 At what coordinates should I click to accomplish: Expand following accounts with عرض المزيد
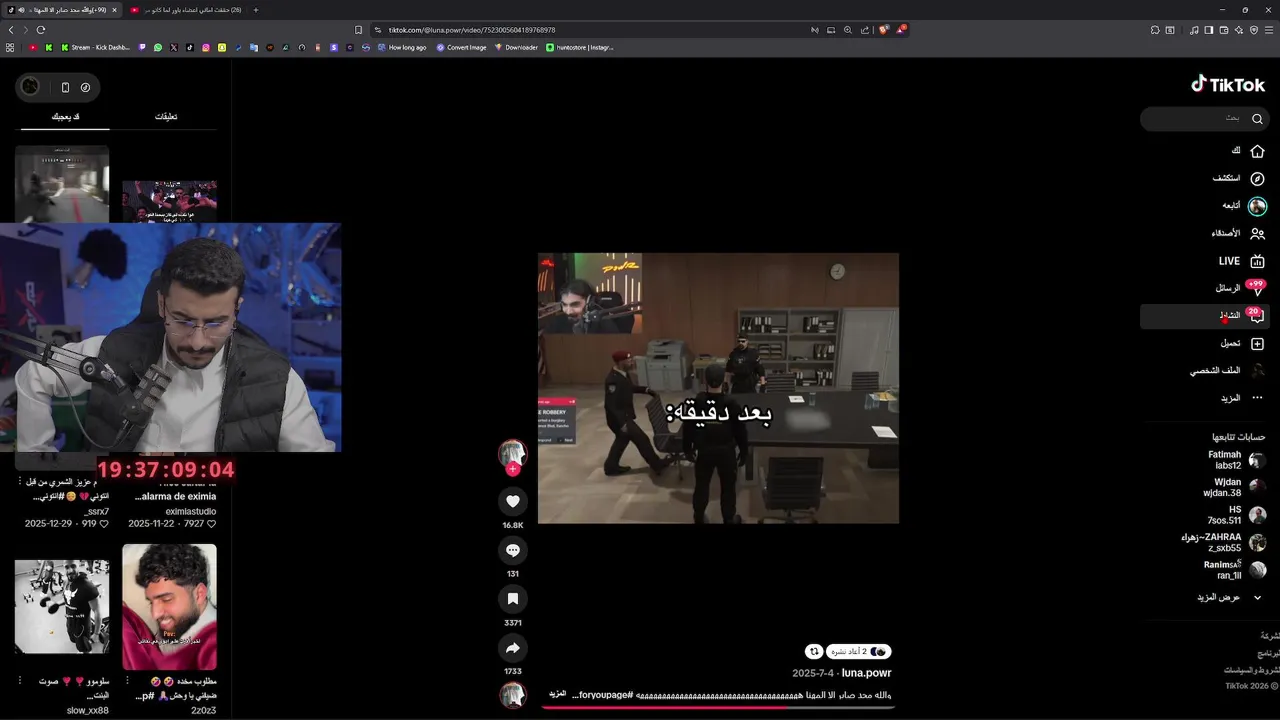pyautogui.click(x=1228, y=597)
